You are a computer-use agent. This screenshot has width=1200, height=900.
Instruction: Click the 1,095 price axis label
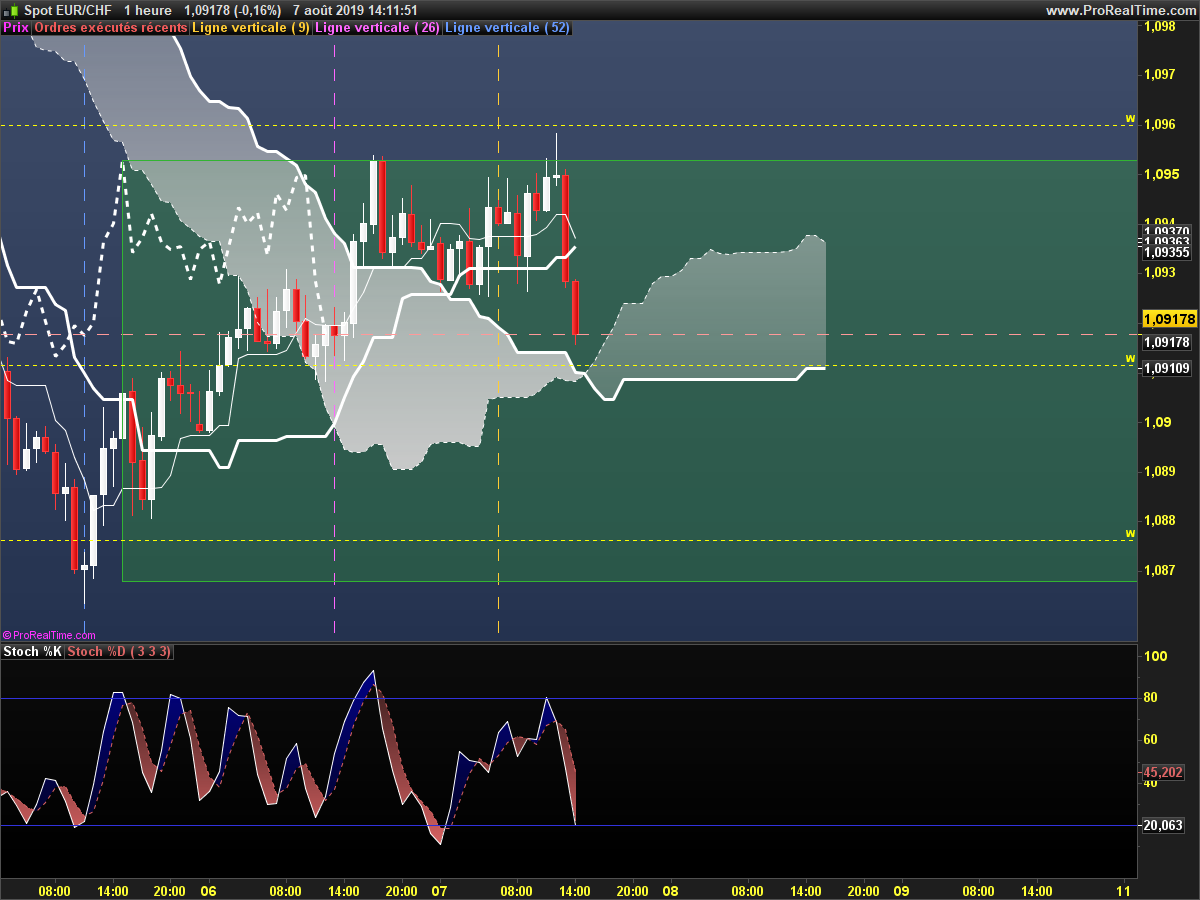[1159, 174]
